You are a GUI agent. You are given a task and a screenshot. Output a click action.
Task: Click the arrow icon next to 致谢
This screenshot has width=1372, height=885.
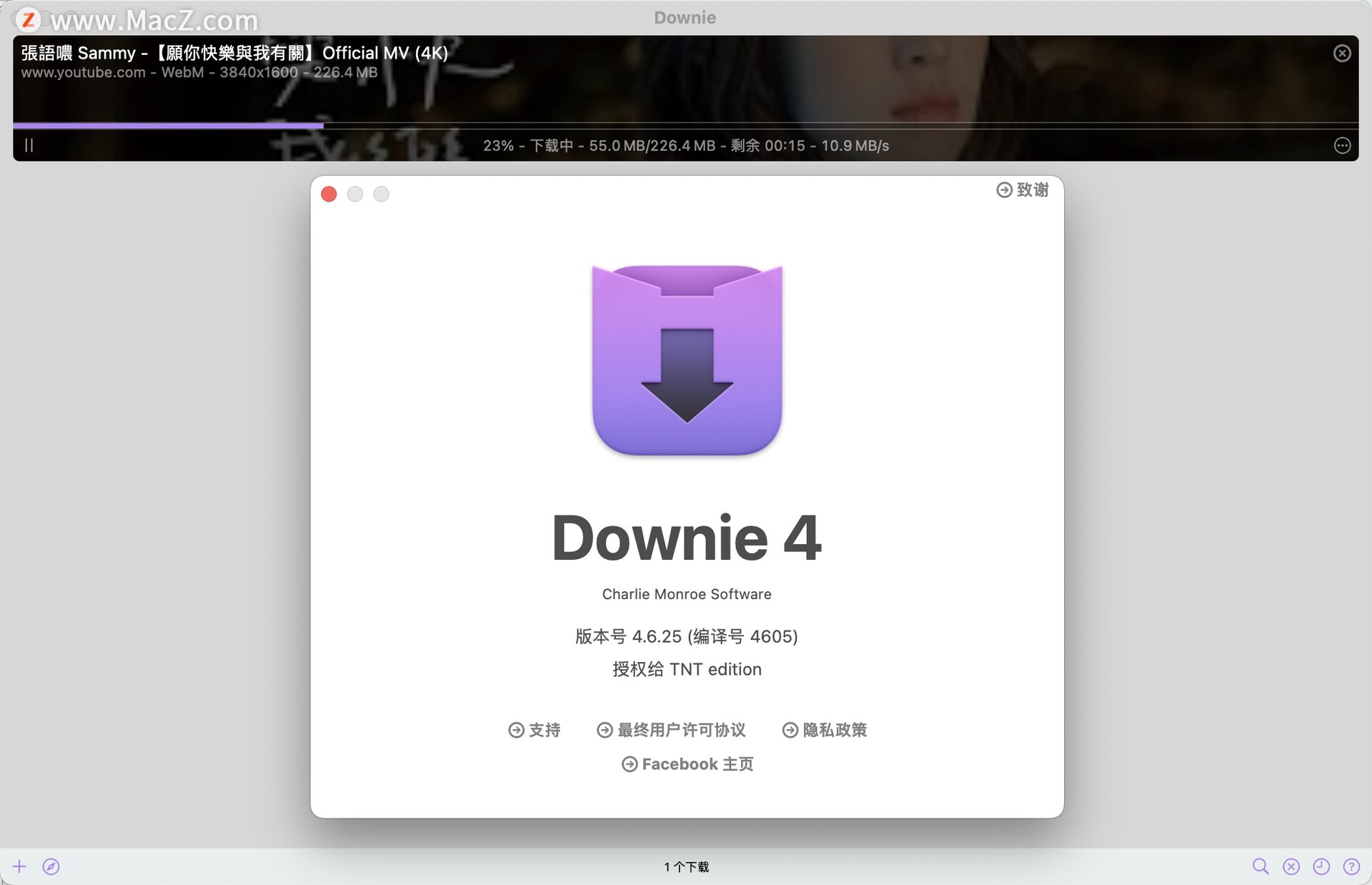pos(1003,189)
